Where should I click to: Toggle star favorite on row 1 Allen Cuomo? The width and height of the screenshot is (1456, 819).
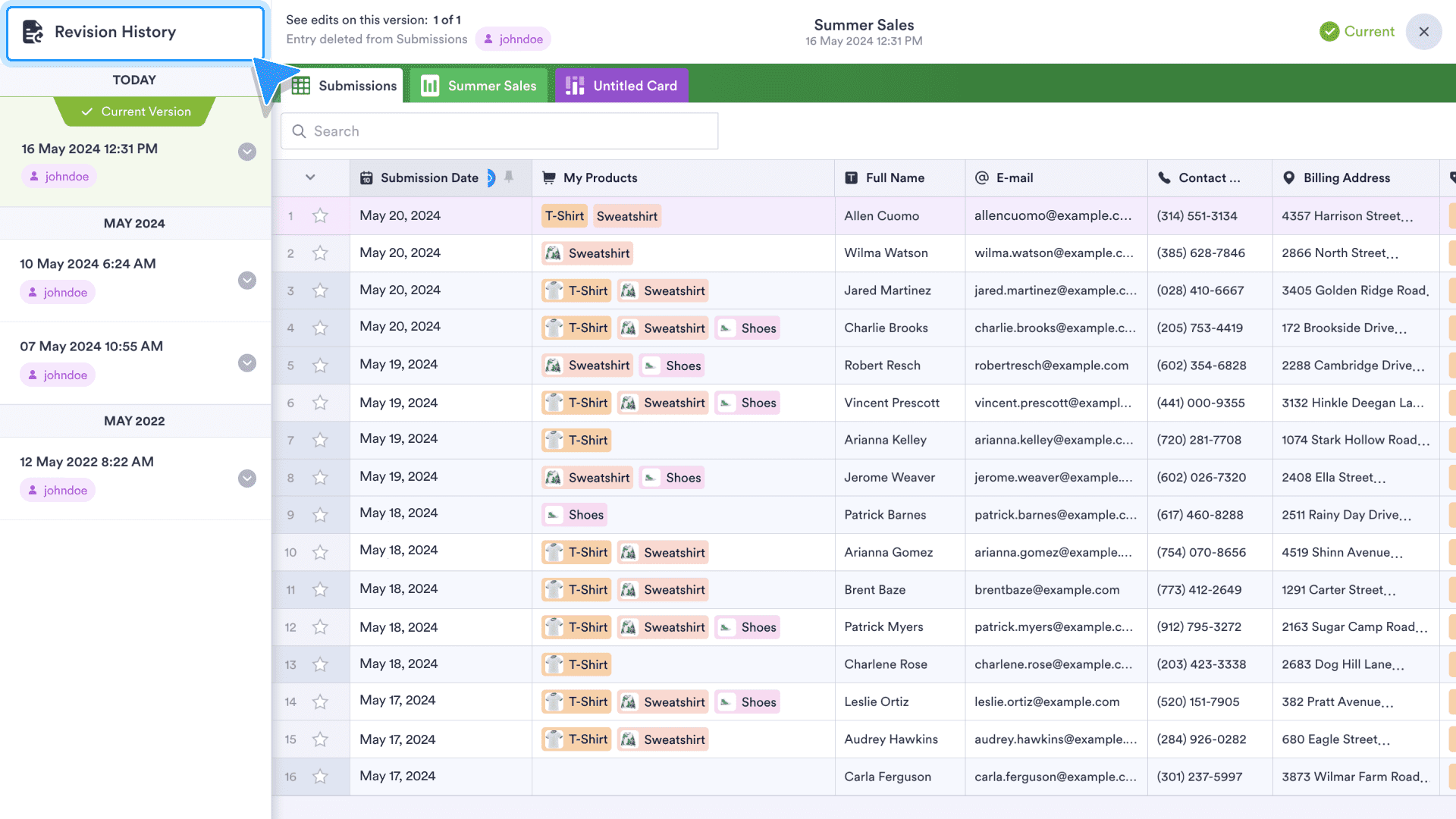pyautogui.click(x=321, y=215)
